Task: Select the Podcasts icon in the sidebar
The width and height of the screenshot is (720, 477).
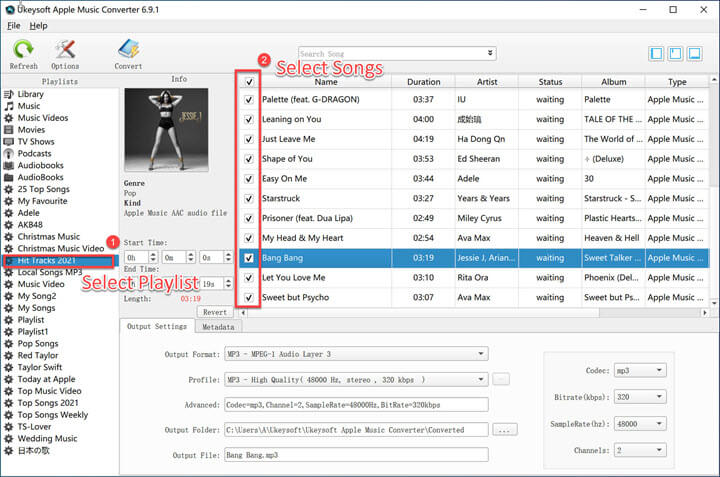Action: tap(9, 154)
